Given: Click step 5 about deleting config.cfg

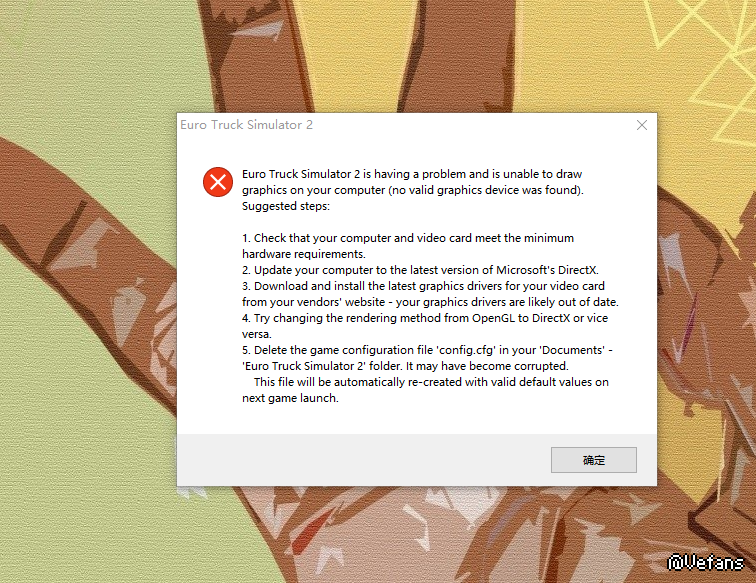Looking at the screenshot, I should pos(427,350).
